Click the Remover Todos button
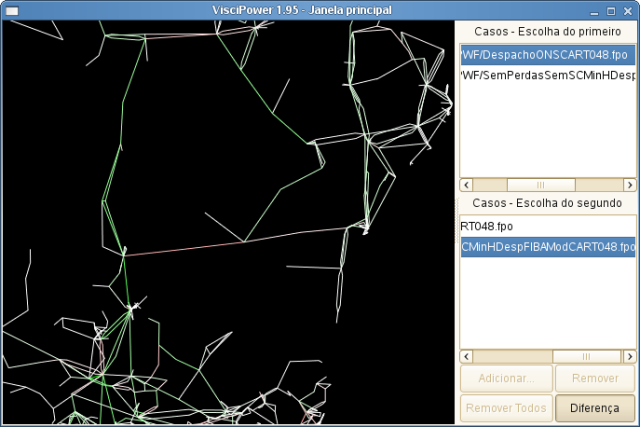This screenshot has height=427, width=640. click(x=507, y=408)
